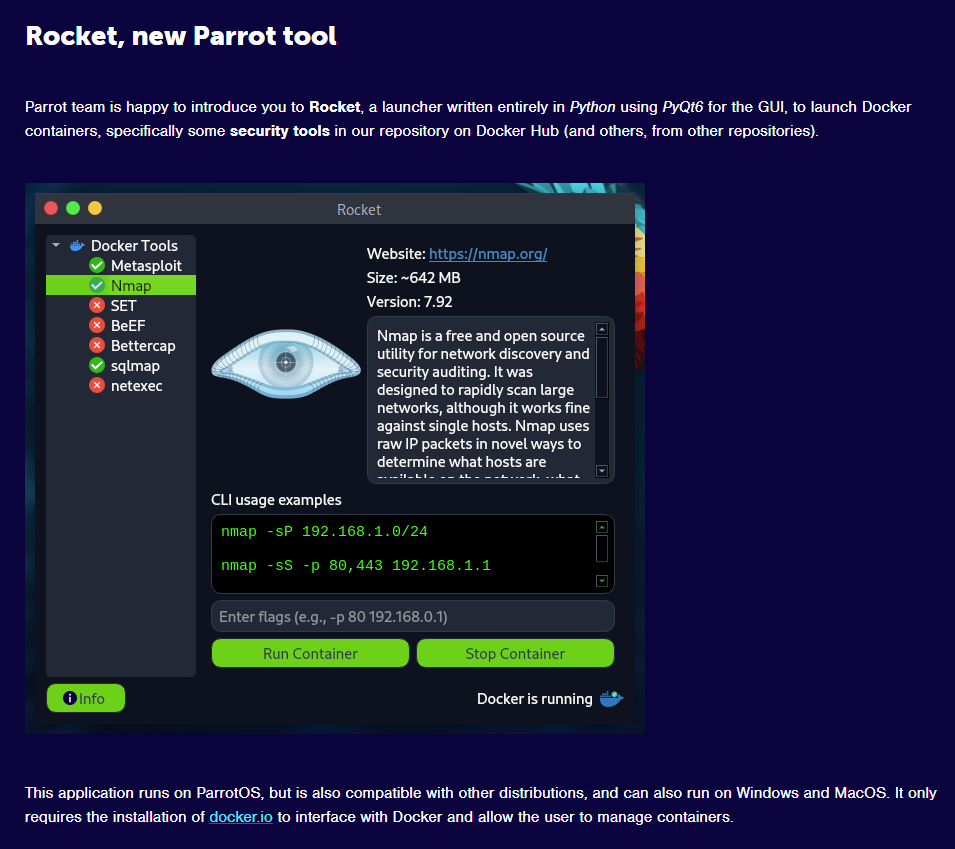Click the Docker is running status text
This screenshot has height=849, width=955.
click(534, 699)
